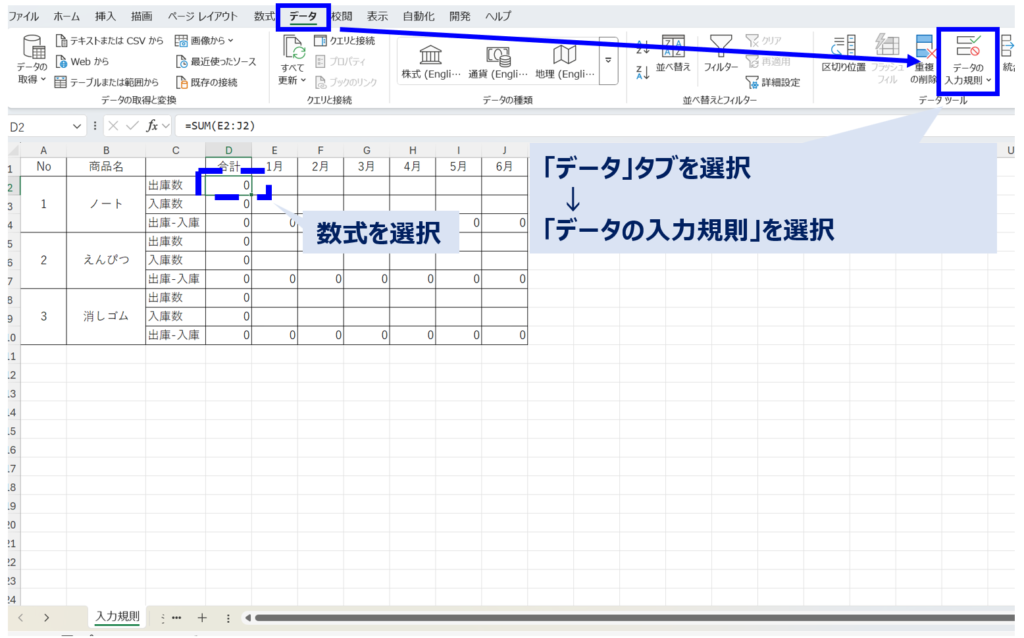This screenshot has height=638, width=1024.
Task: Expand すべて更新 dropdown arrow
Action: click(x=304, y=80)
